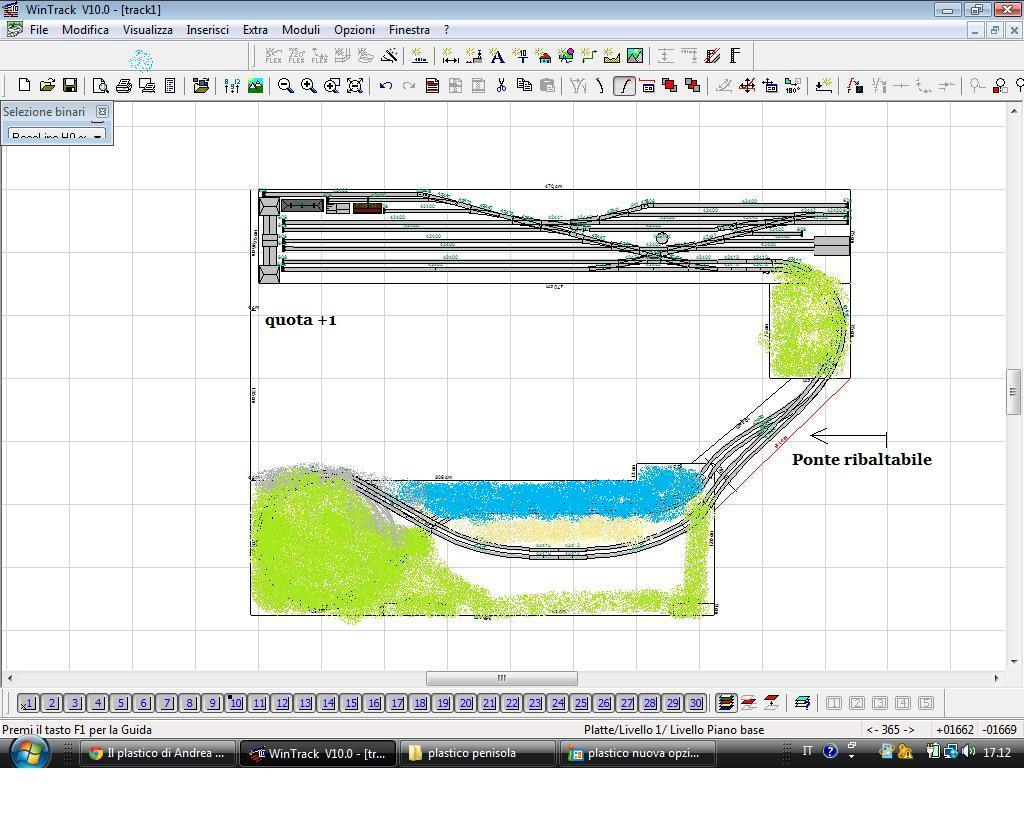Open the Modifica menu

click(85, 30)
